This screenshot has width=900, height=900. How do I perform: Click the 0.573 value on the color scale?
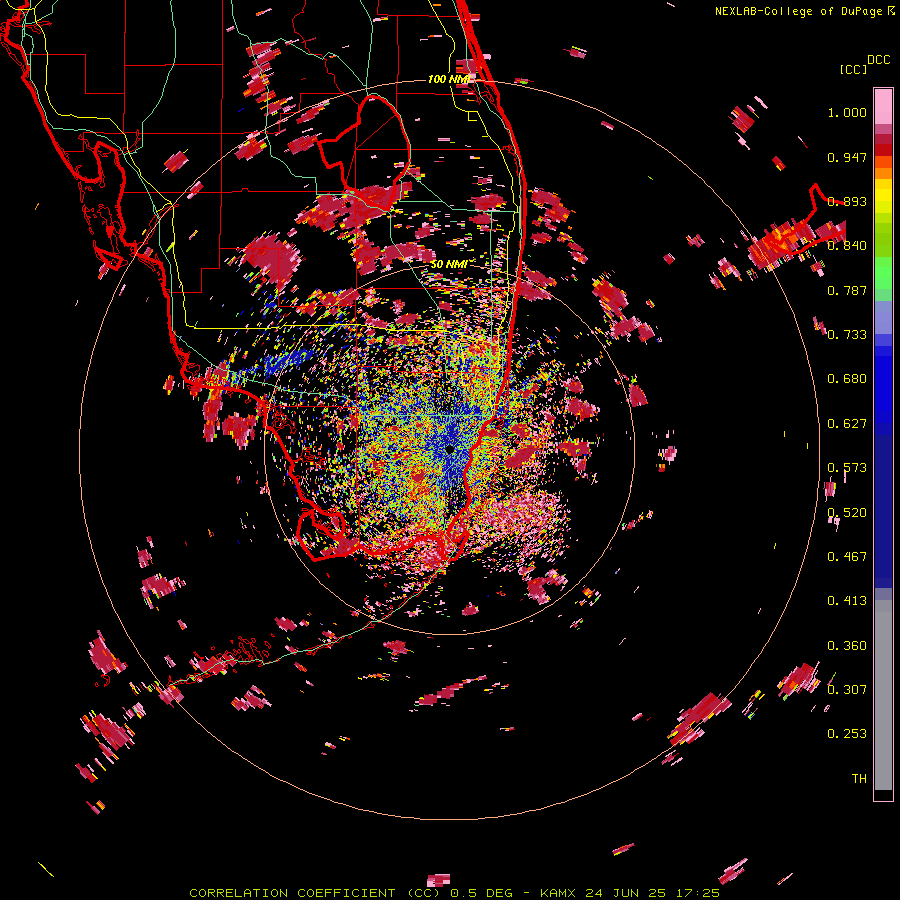coord(847,468)
